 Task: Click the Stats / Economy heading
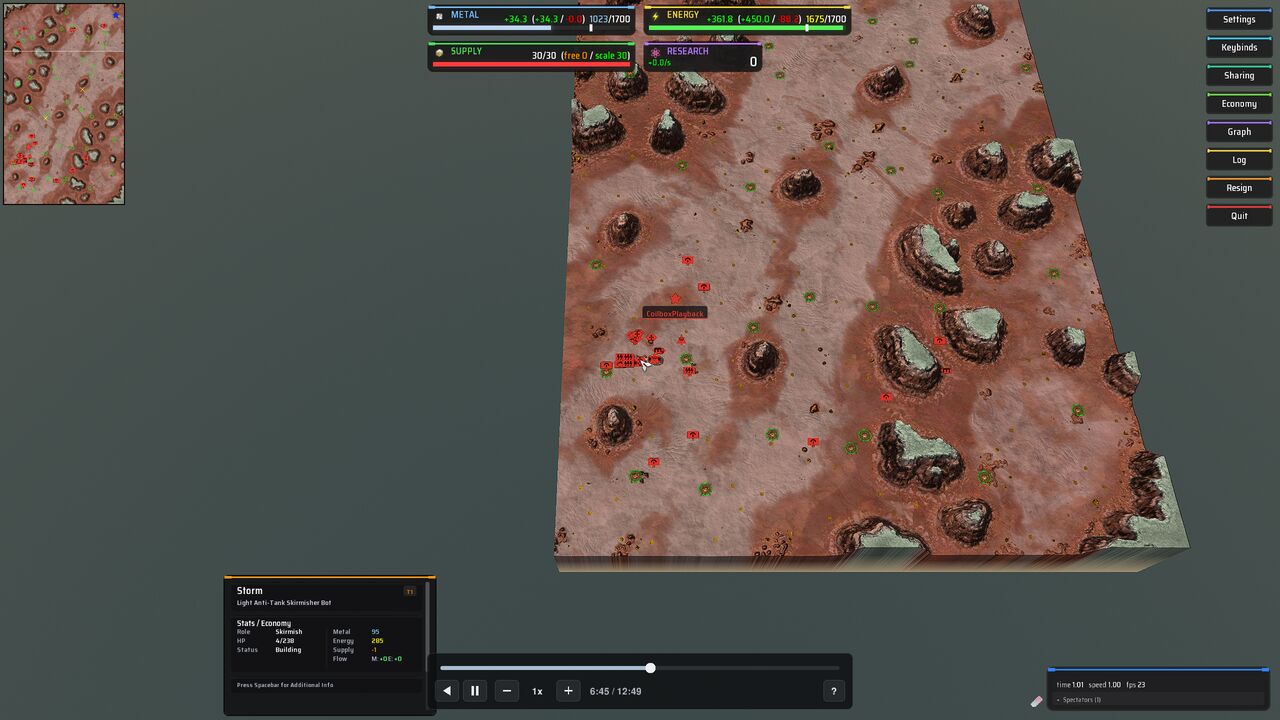[264, 623]
